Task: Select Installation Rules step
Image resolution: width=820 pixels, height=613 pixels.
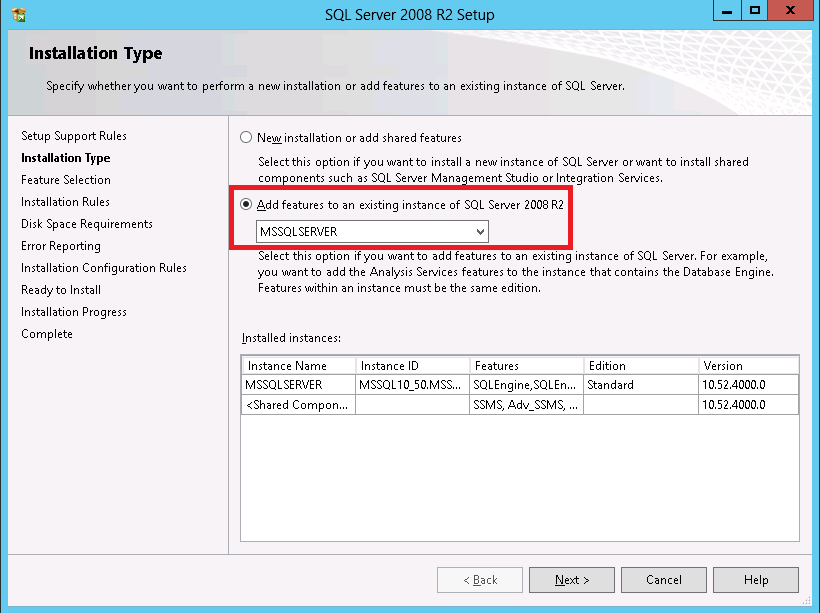Action: pyautogui.click(x=65, y=202)
